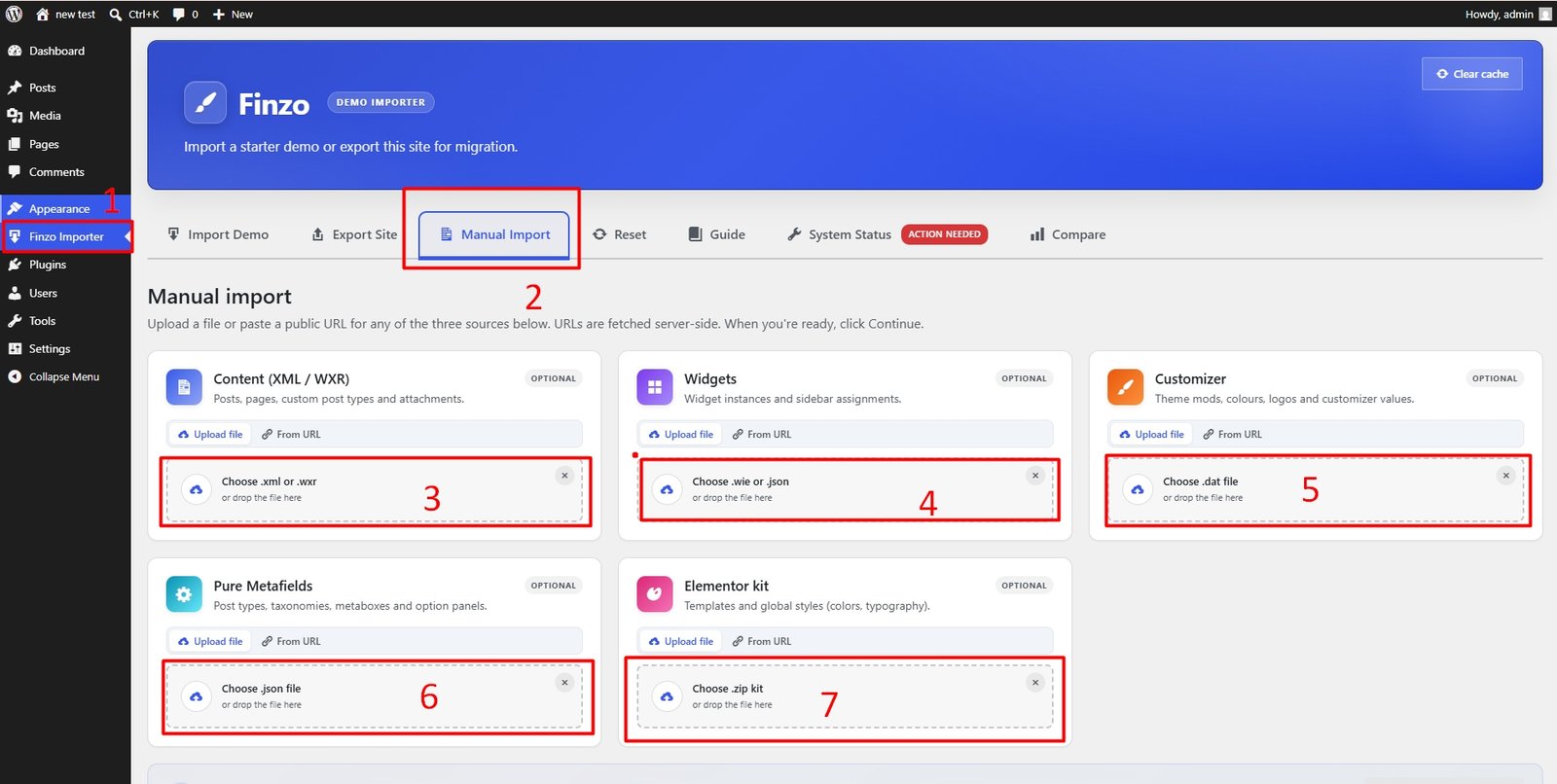The width and height of the screenshot is (1557, 784).
Task: Select Upload file under Widgets
Action: point(681,435)
